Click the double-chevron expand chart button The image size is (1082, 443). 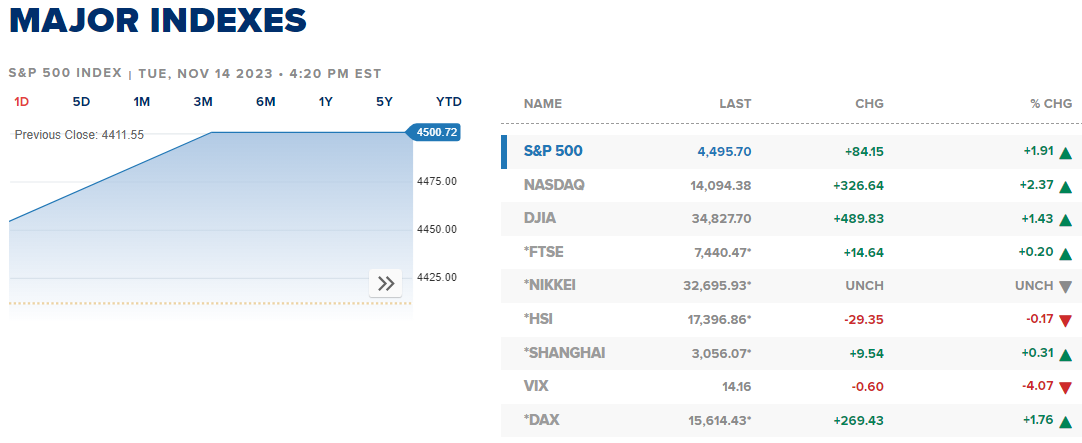pyautogui.click(x=386, y=283)
